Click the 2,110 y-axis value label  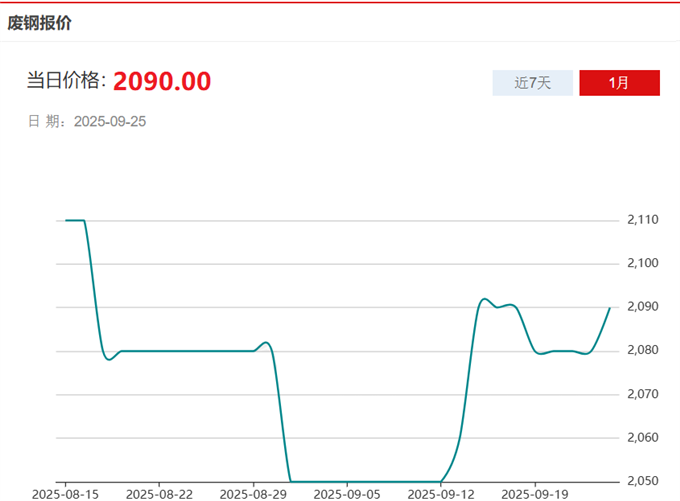coord(643,220)
